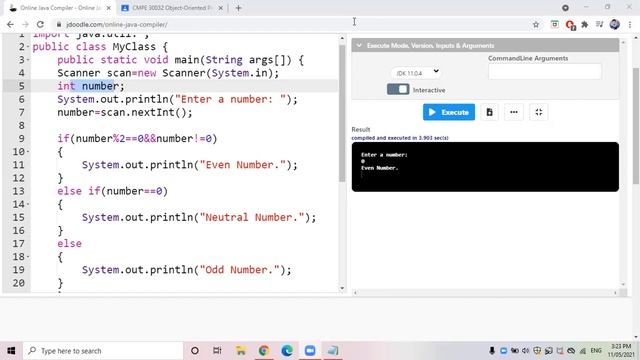Click the jdoodle.com address bar URL
The width and height of the screenshot is (640, 360).
point(117,24)
